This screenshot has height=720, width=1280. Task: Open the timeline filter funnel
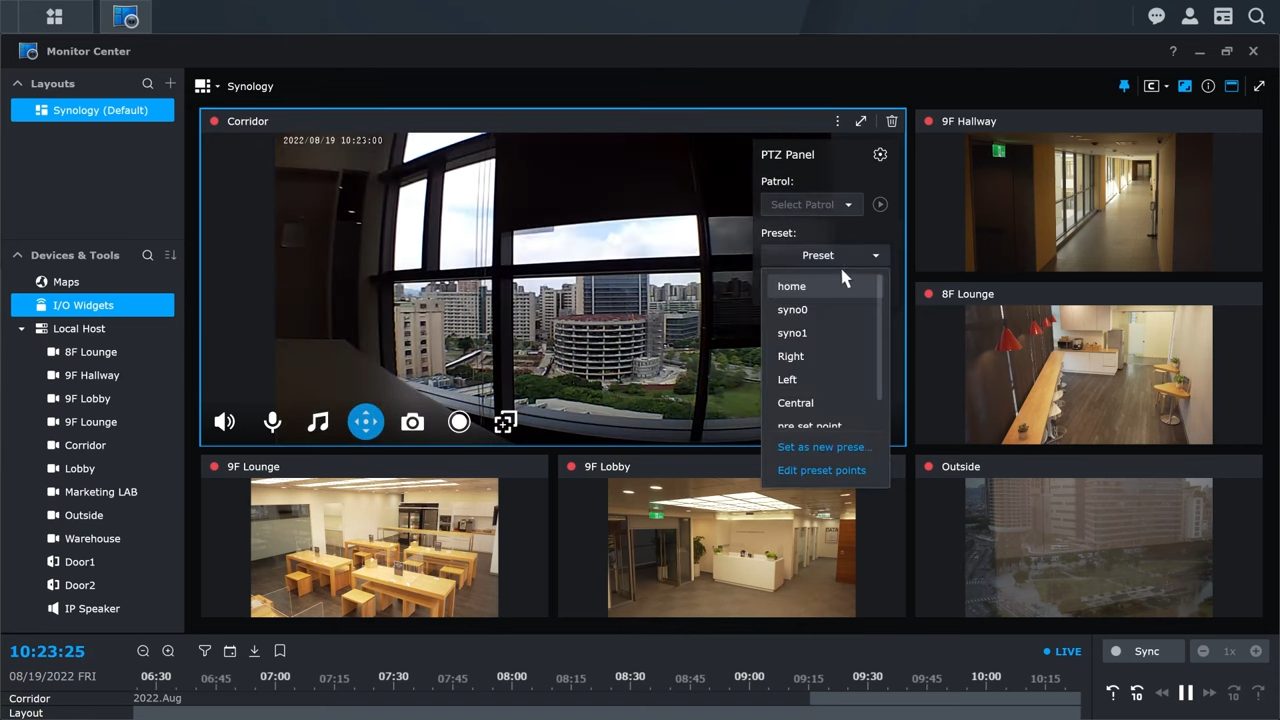pyautogui.click(x=205, y=651)
